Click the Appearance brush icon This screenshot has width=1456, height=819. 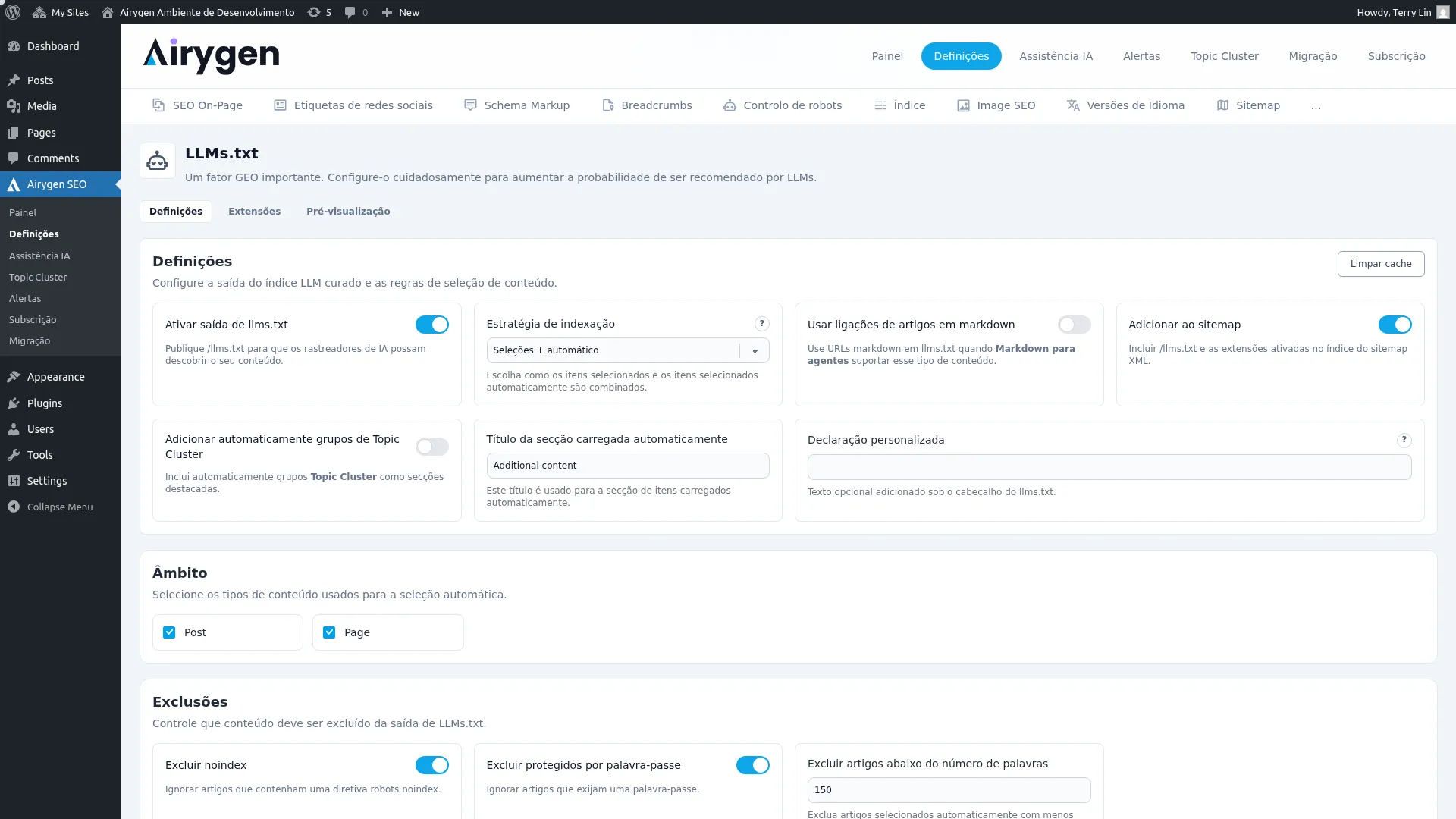(x=14, y=377)
